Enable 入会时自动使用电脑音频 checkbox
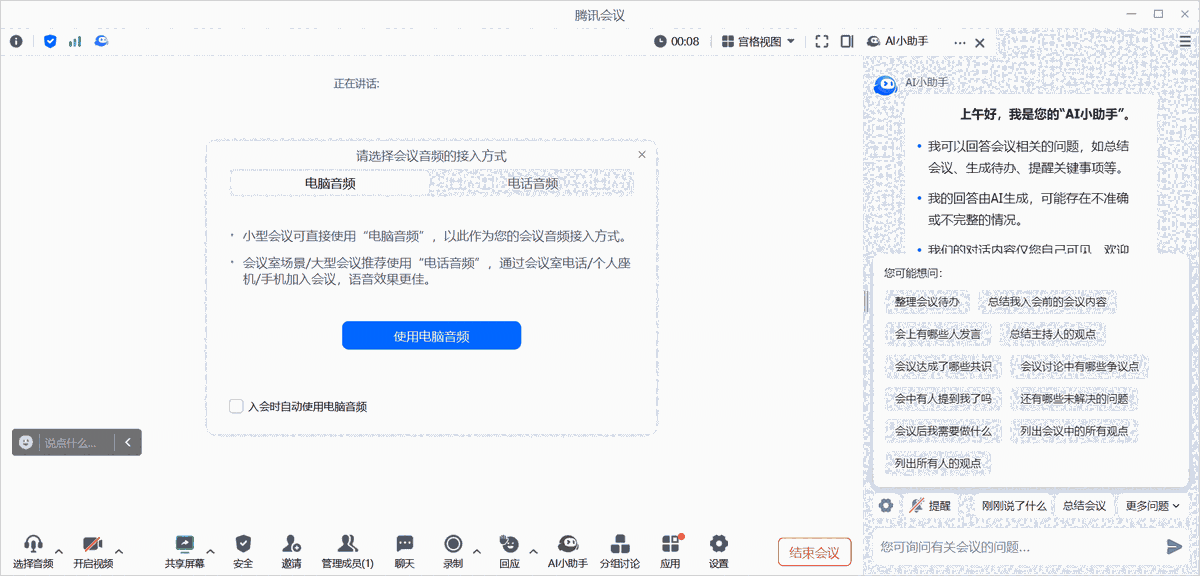 tap(237, 406)
